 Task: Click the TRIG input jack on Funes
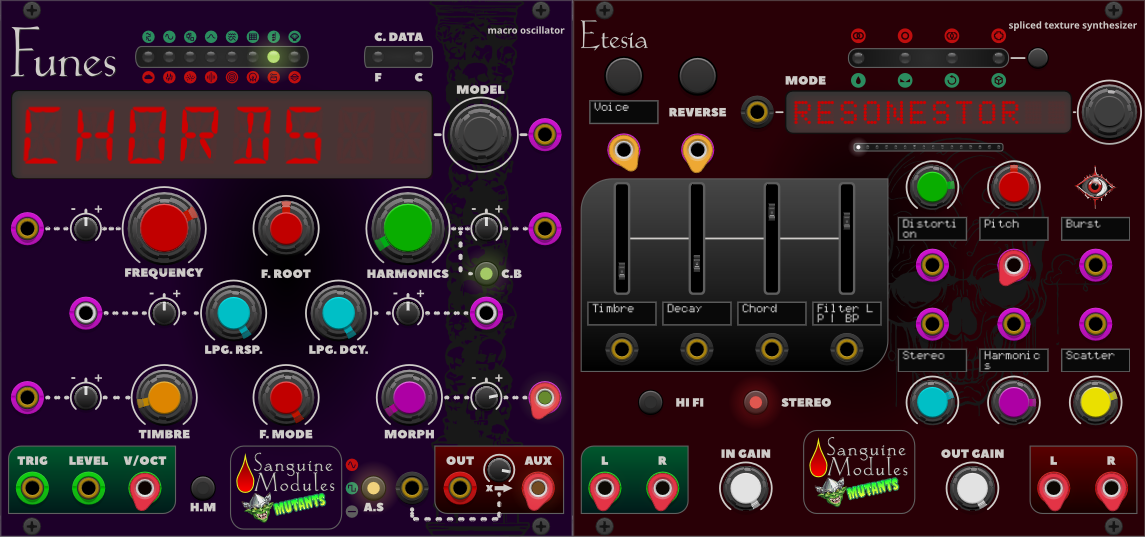(31, 487)
